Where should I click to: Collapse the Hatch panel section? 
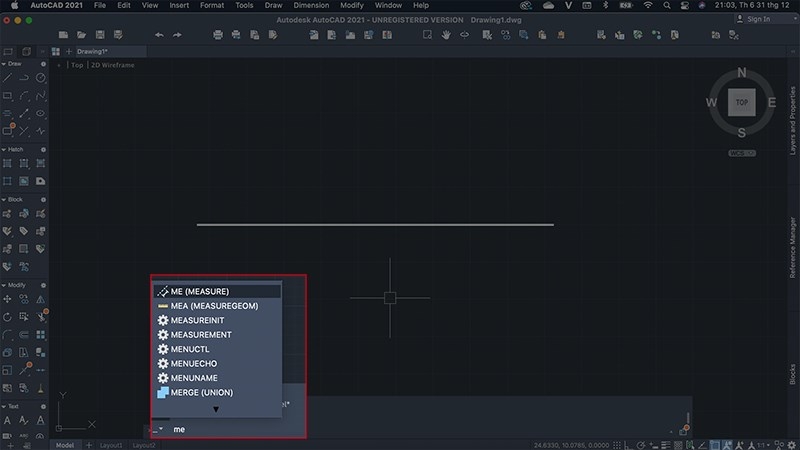tap(4, 149)
